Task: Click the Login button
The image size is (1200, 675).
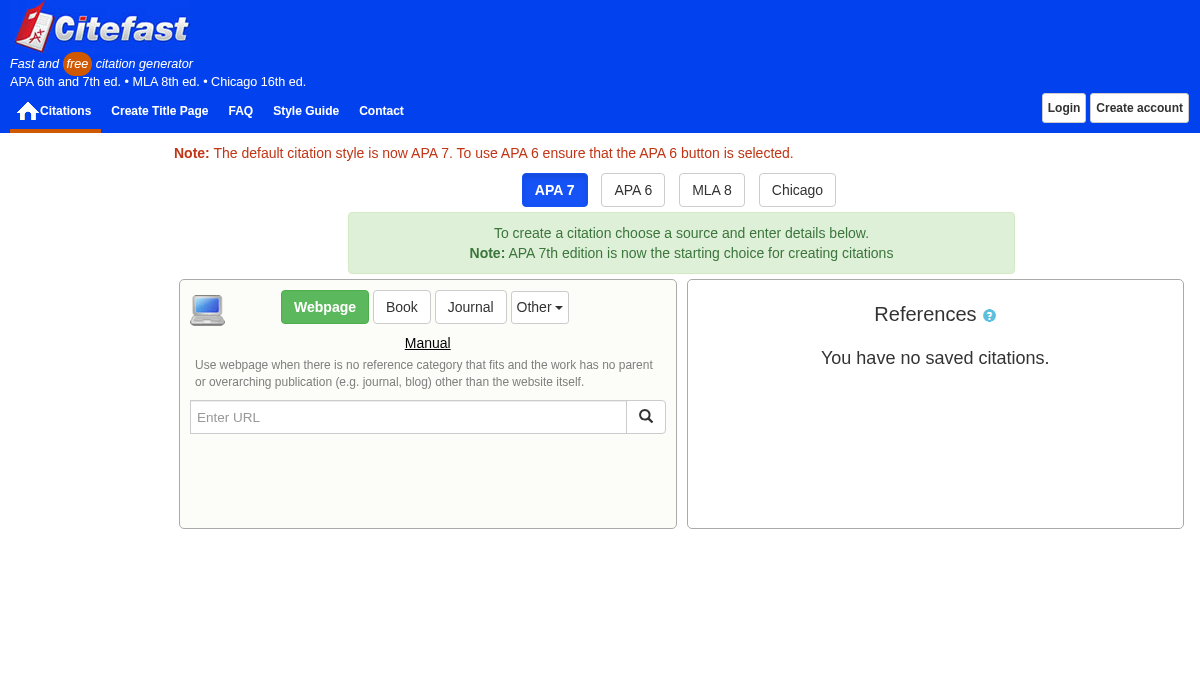Action: 1064,108
